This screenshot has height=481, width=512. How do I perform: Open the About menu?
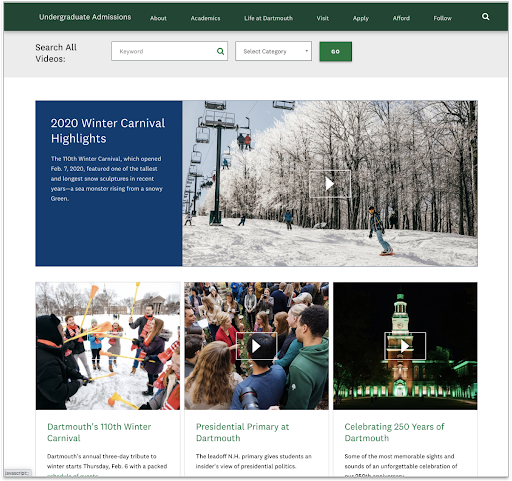[158, 18]
